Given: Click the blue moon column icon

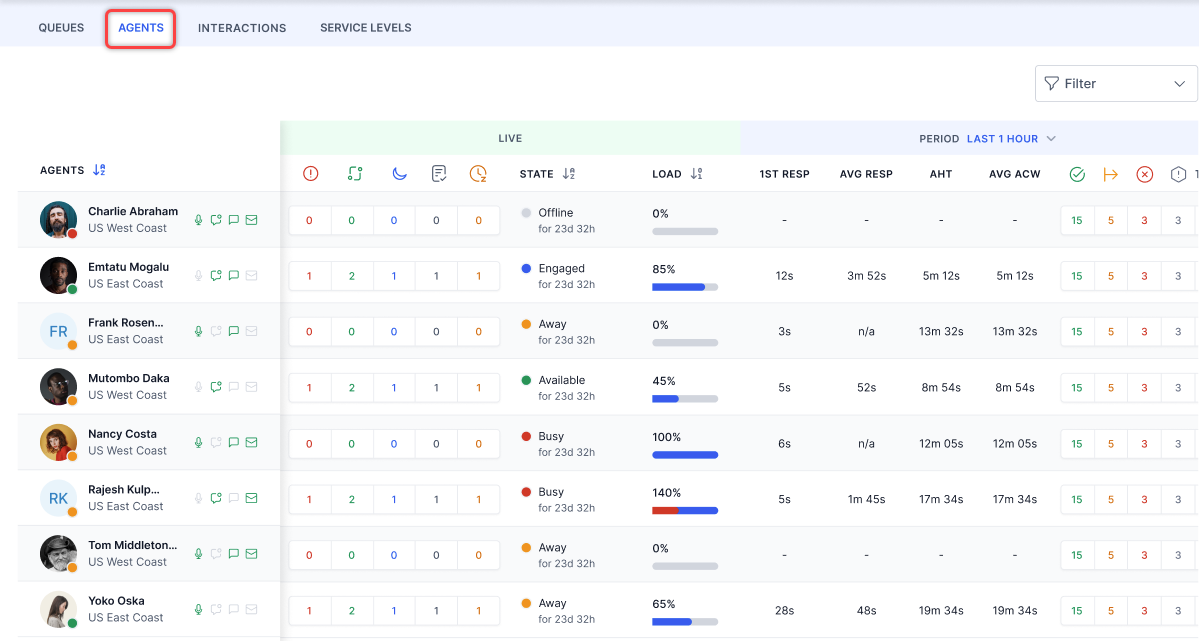Looking at the screenshot, I should 399,174.
